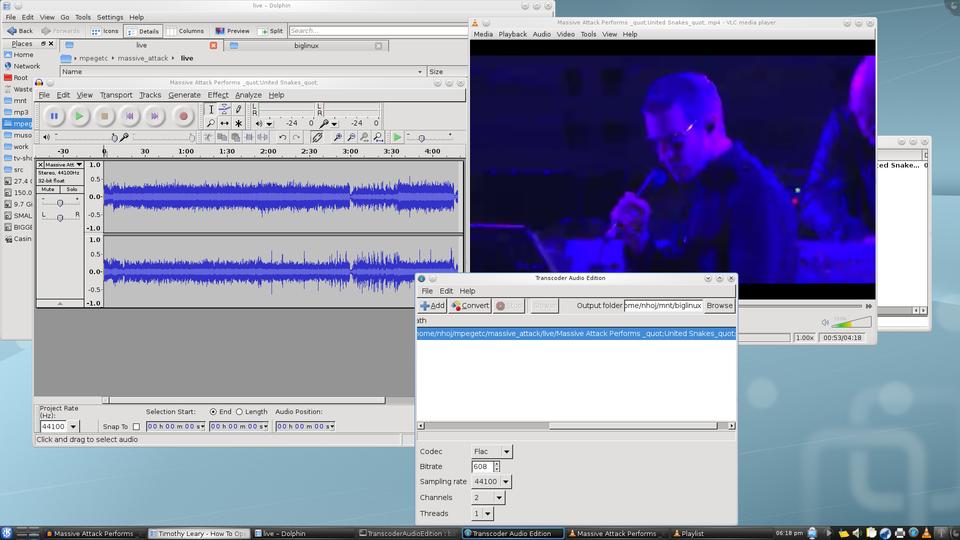Select the Envelope tool in Audacity
Screen dimensions: 960x540
pos(224,109)
